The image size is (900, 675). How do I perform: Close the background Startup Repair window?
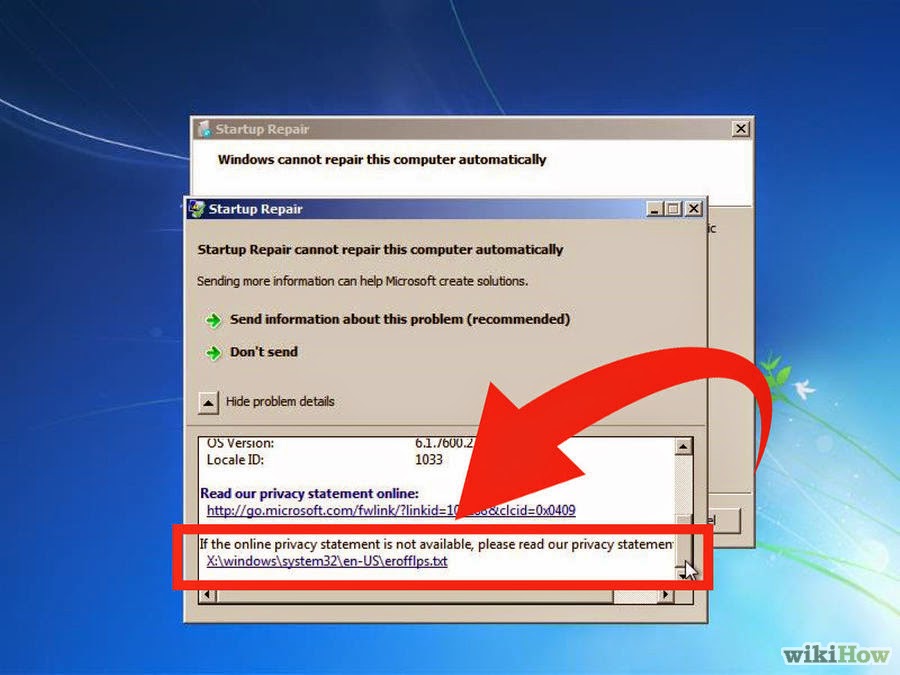[741, 129]
